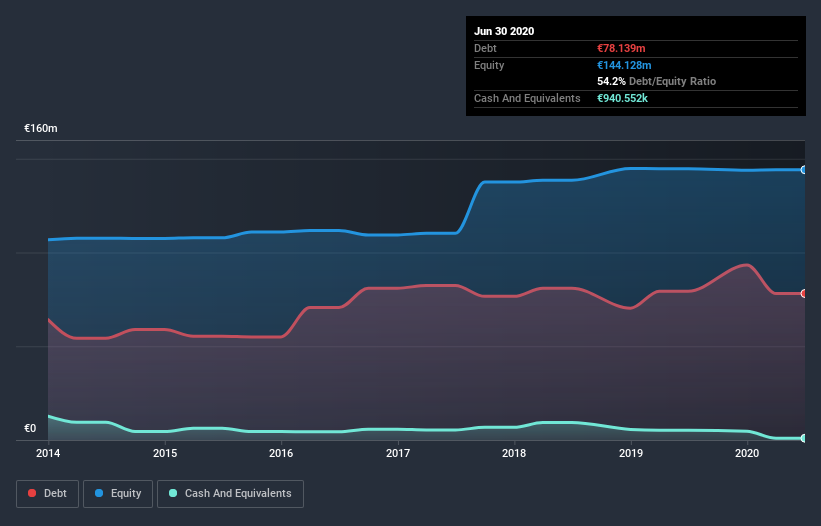Screen dimensions: 821x526
Task: Click the blue Equity endpoint marker
Action: [x=804, y=170]
